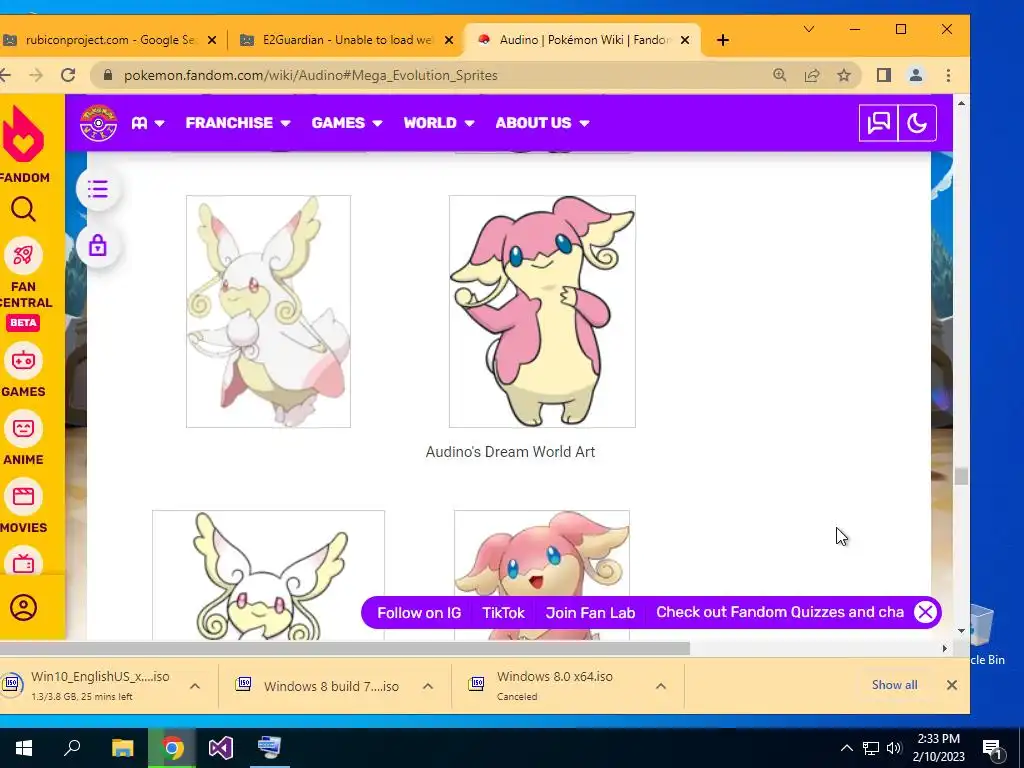1024x768 pixels.
Task: Open the tab search chevron
Action: click(808, 29)
